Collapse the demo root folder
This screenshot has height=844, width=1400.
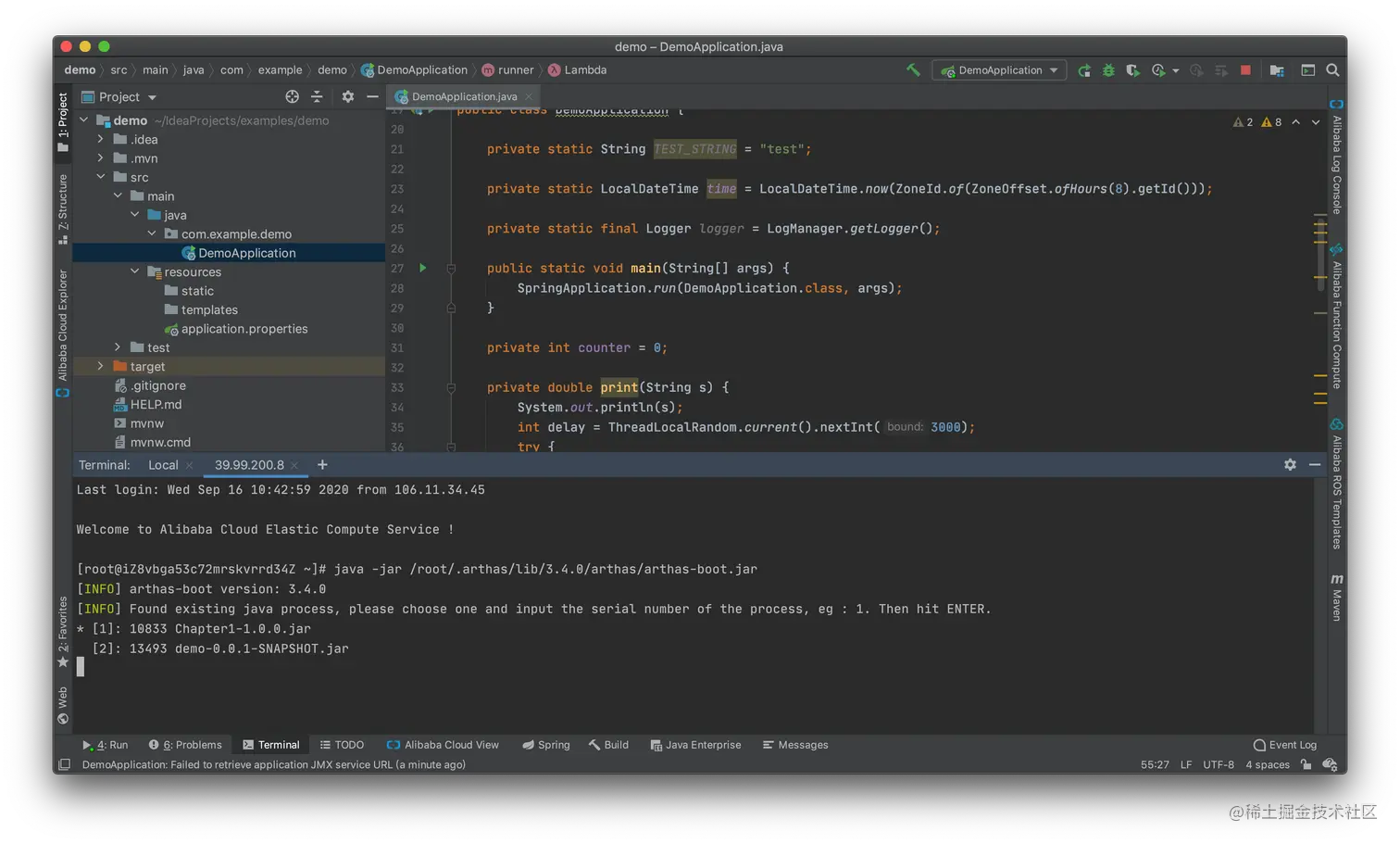click(x=84, y=120)
